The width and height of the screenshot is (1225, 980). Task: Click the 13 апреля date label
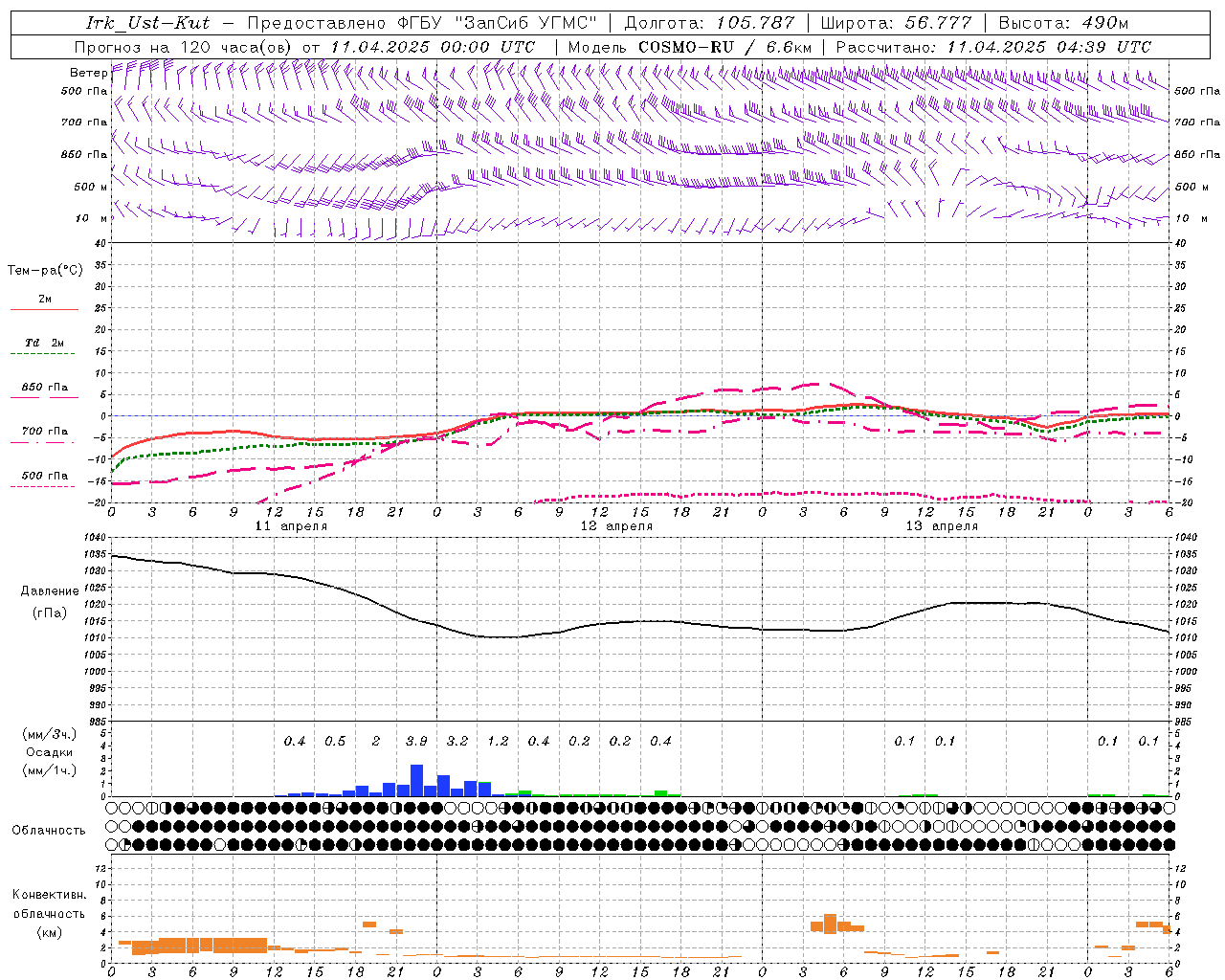(x=941, y=526)
